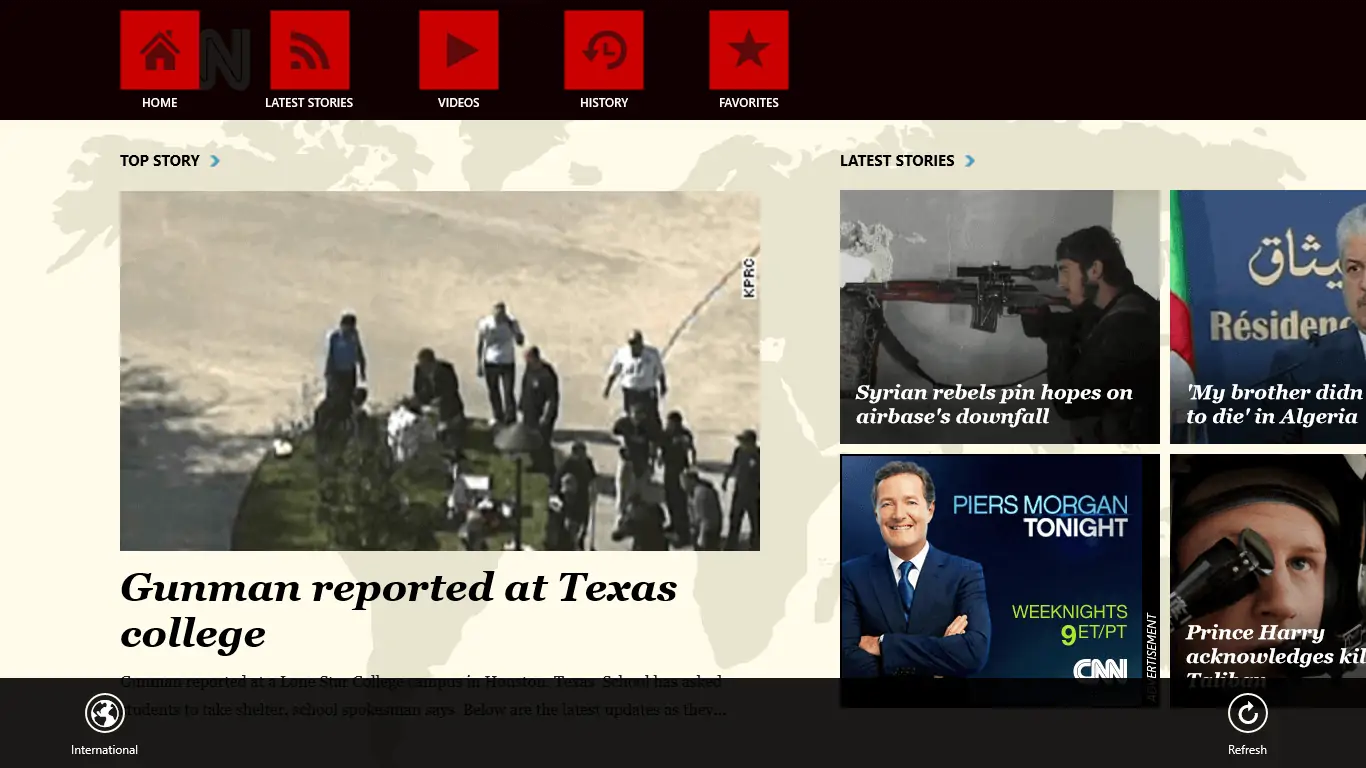Click 'Syrian rebels pin hopes on airbase's downfall' text

pos(994,404)
